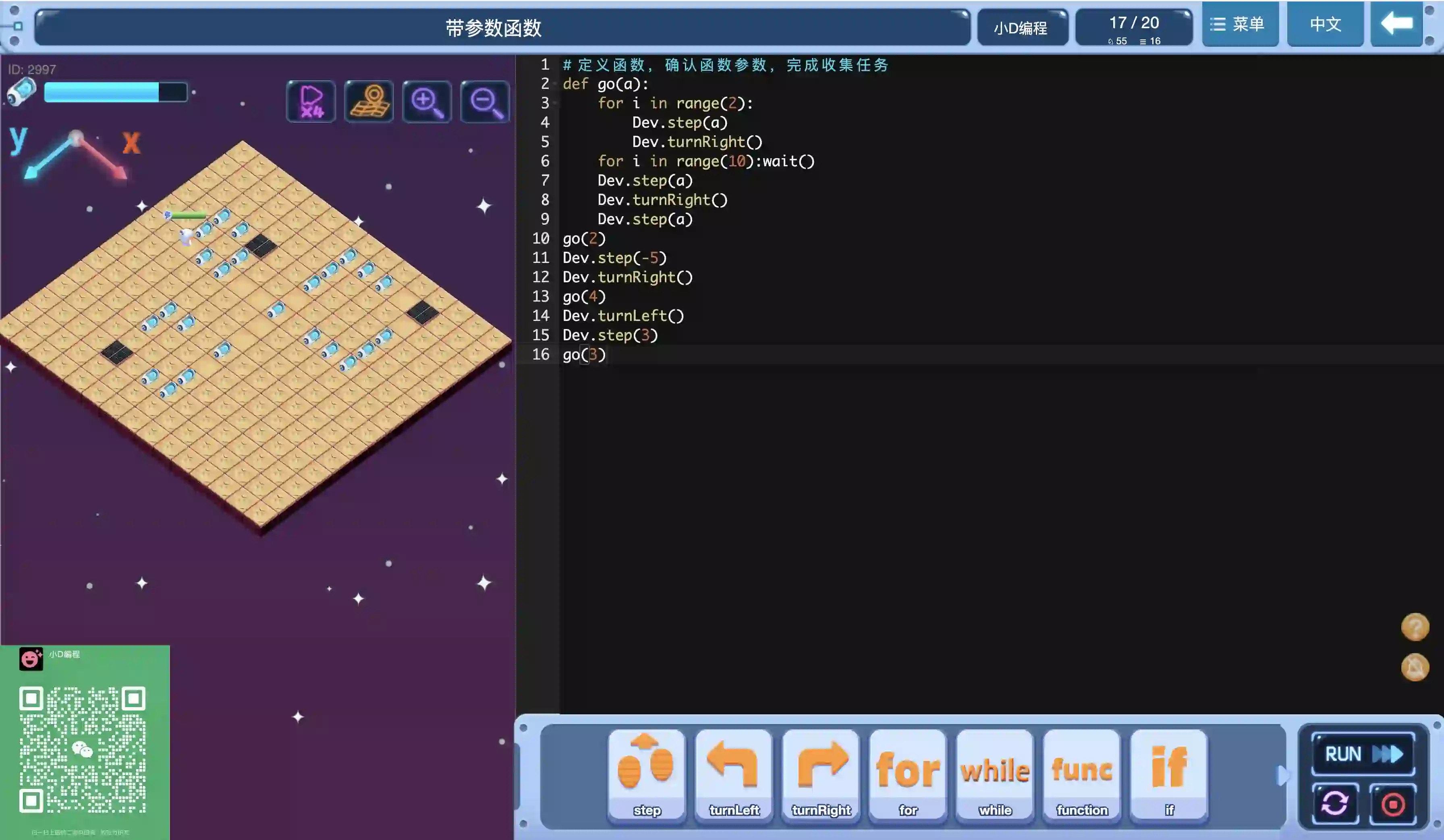This screenshot has width=1444, height=840.
Task: Insert a turnLeft command block
Action: [x=733, y=774]
